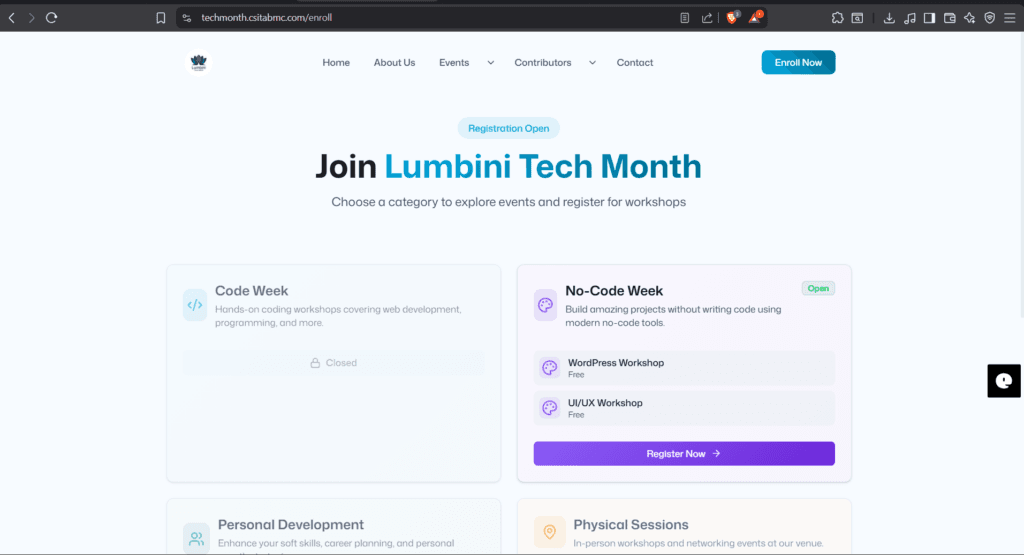Click the share page icon
The width and height of the screenshot is (1024, 555).
[x=707, y=18]
